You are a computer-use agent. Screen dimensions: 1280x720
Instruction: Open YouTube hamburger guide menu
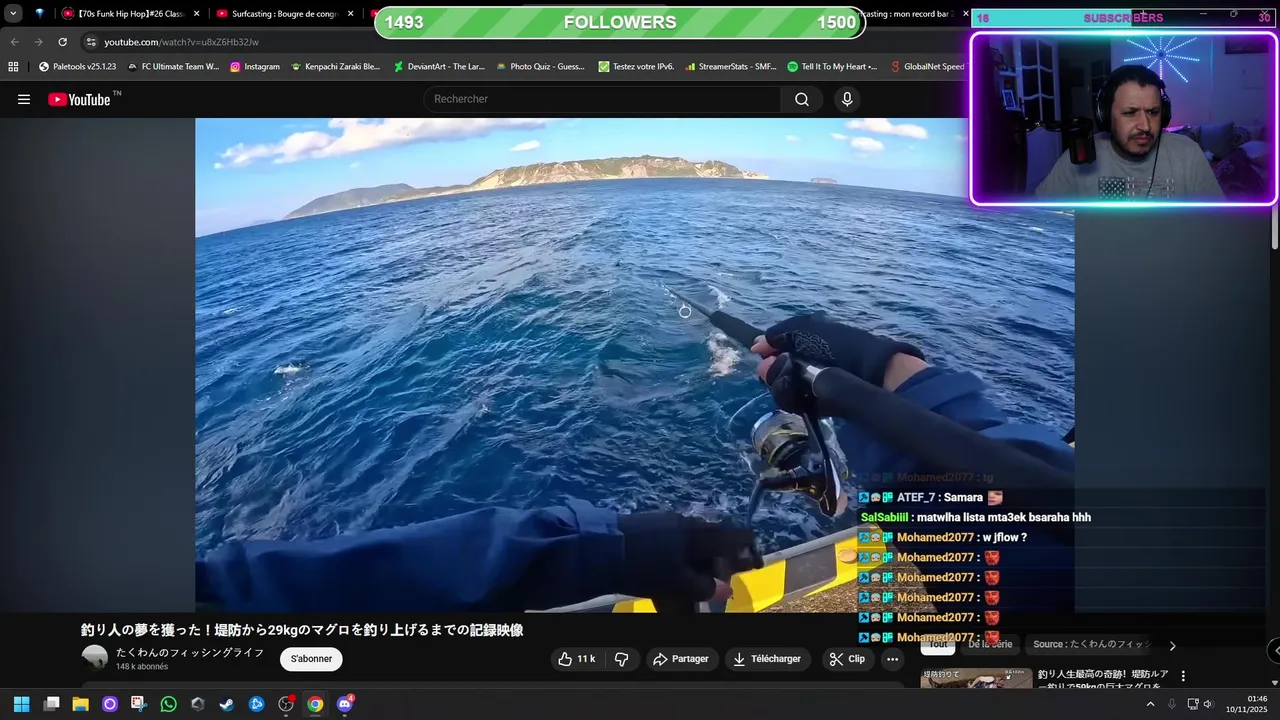(x=24, y=99)
